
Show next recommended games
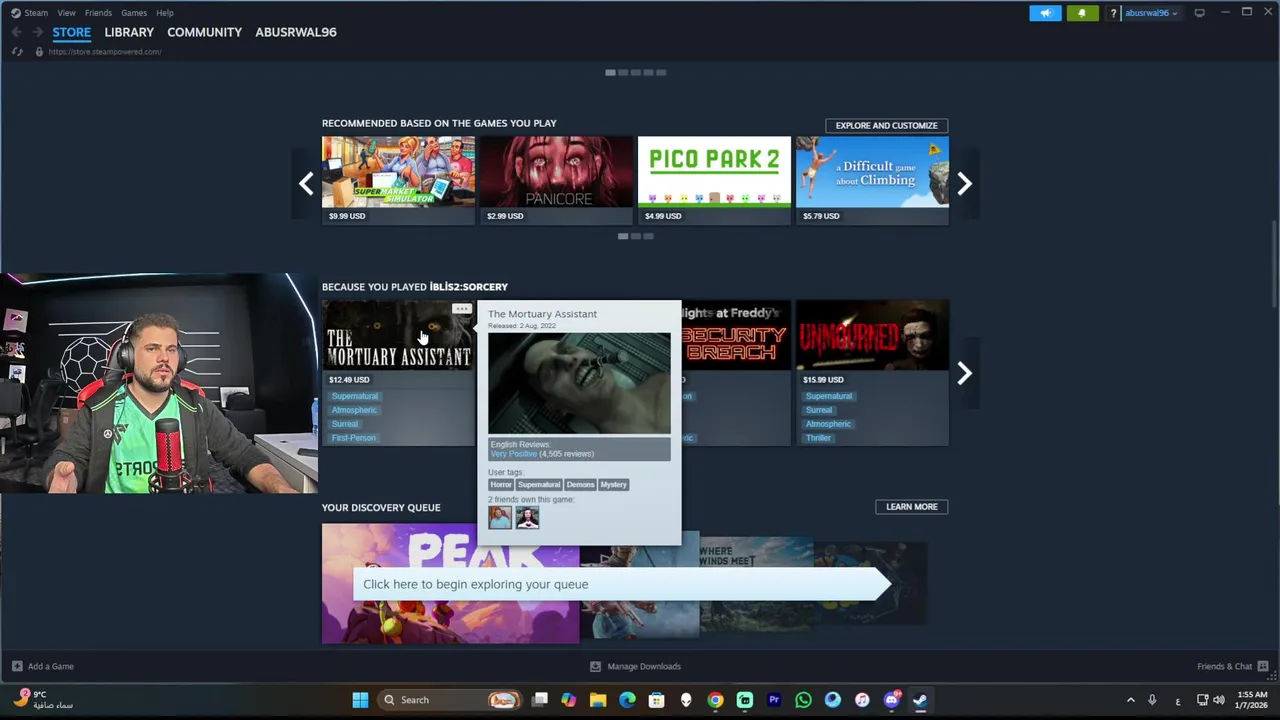coord(964,183)
